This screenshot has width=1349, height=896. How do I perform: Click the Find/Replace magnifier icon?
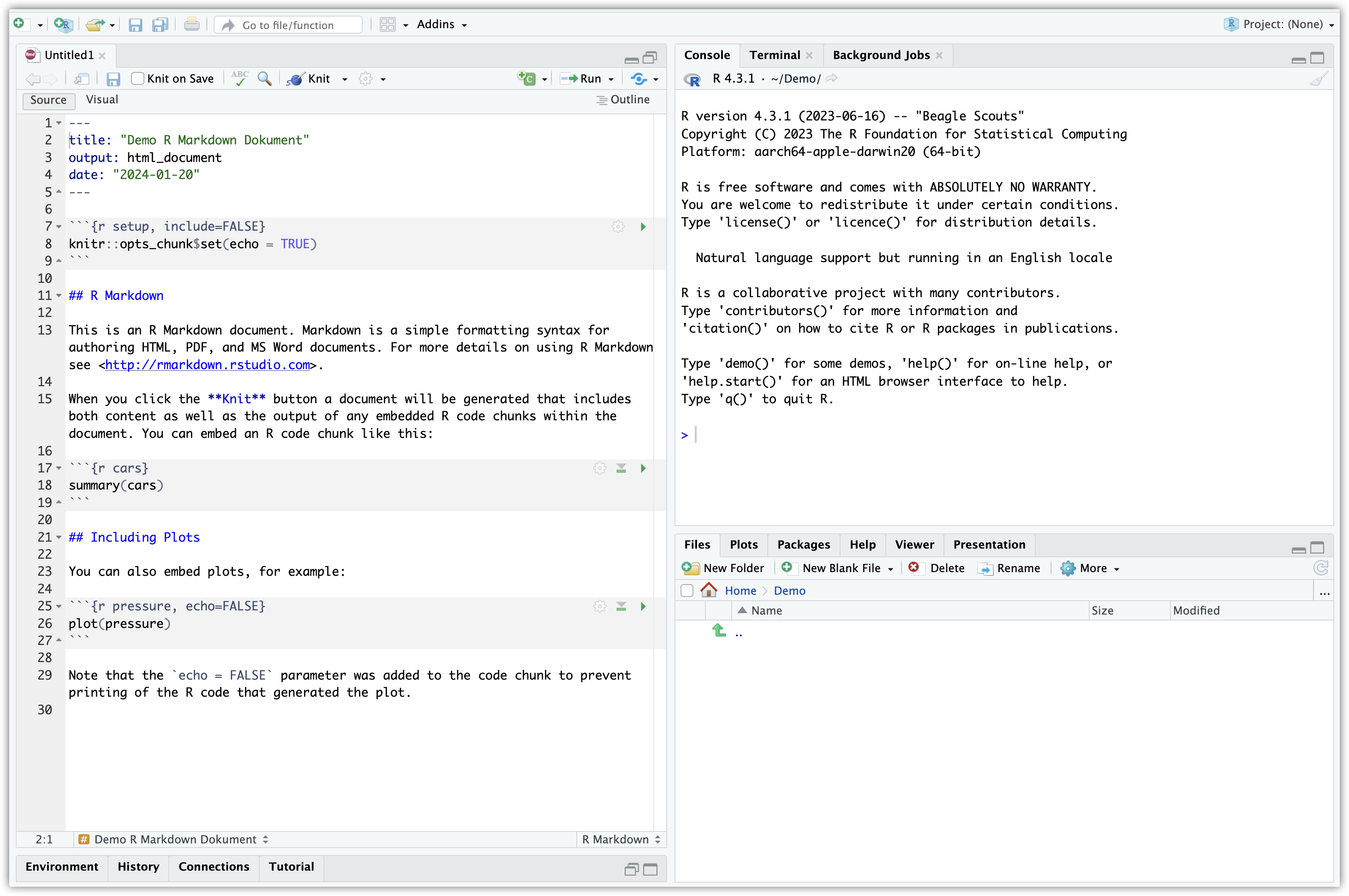click(264, 79)
